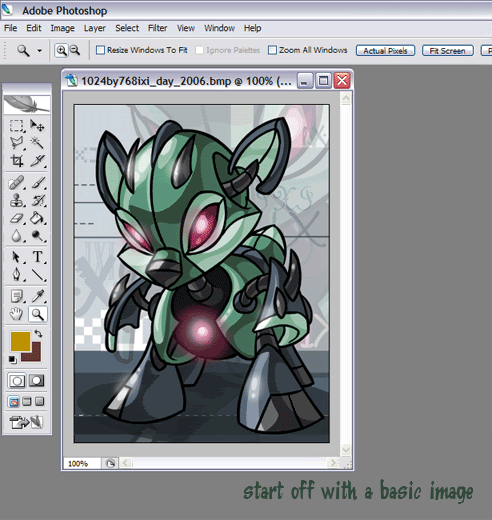This screenshot has height=520, width=492.
Task: Select the Healing Brush tool
Action: point(16,183)
